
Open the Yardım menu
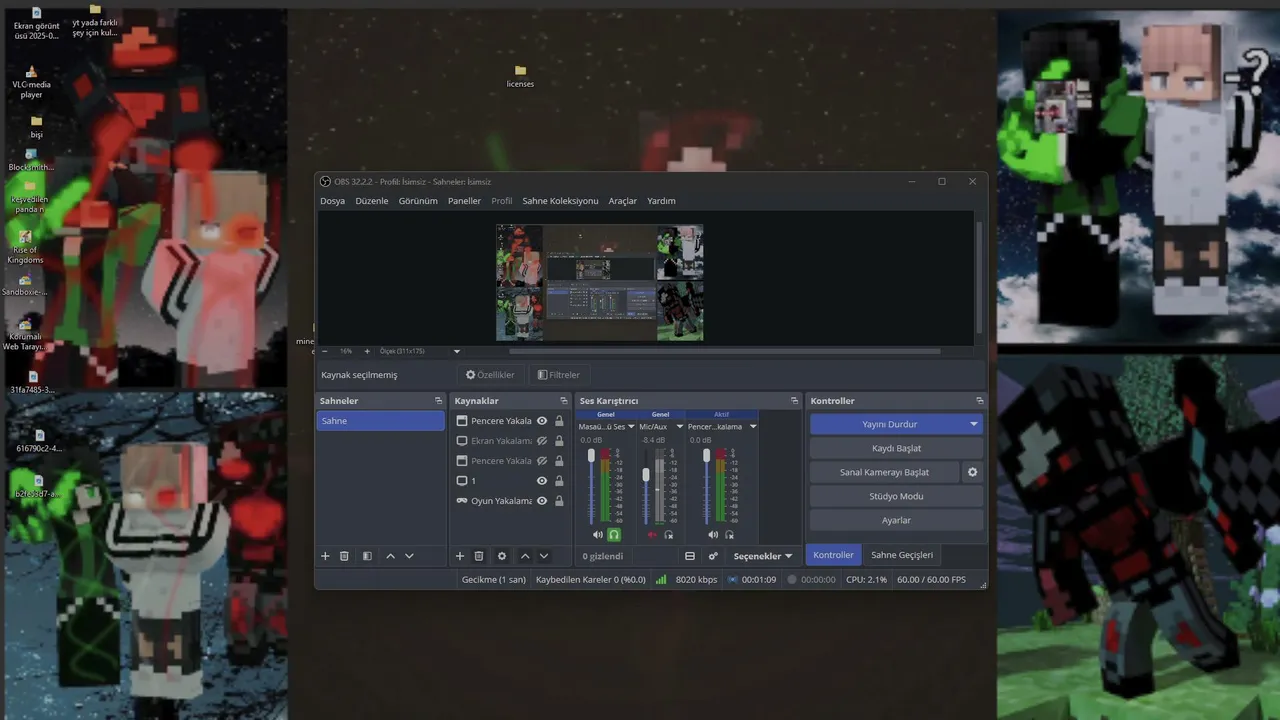(661, 201)
